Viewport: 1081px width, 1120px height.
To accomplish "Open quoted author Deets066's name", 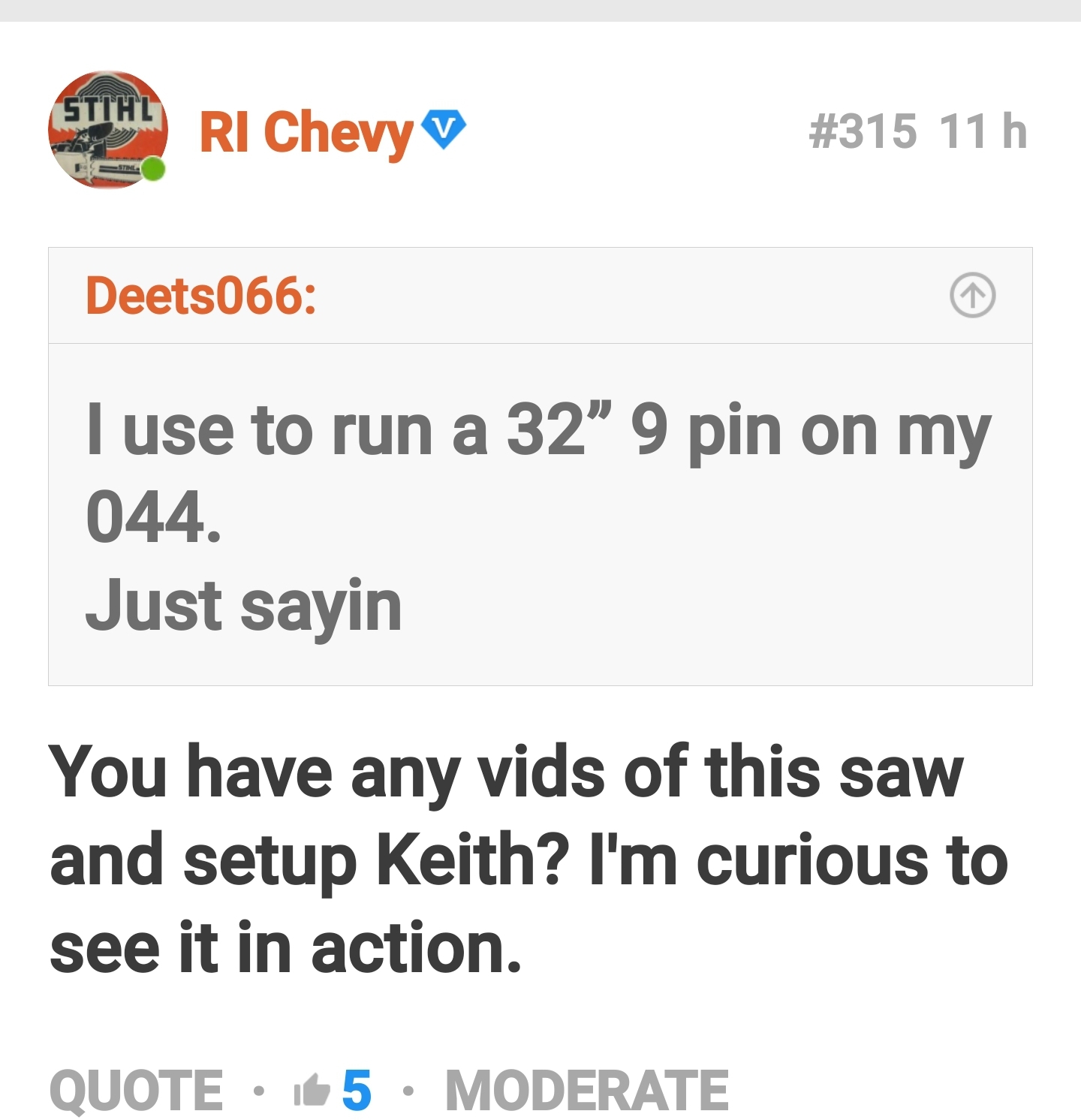I will [200, 295].
